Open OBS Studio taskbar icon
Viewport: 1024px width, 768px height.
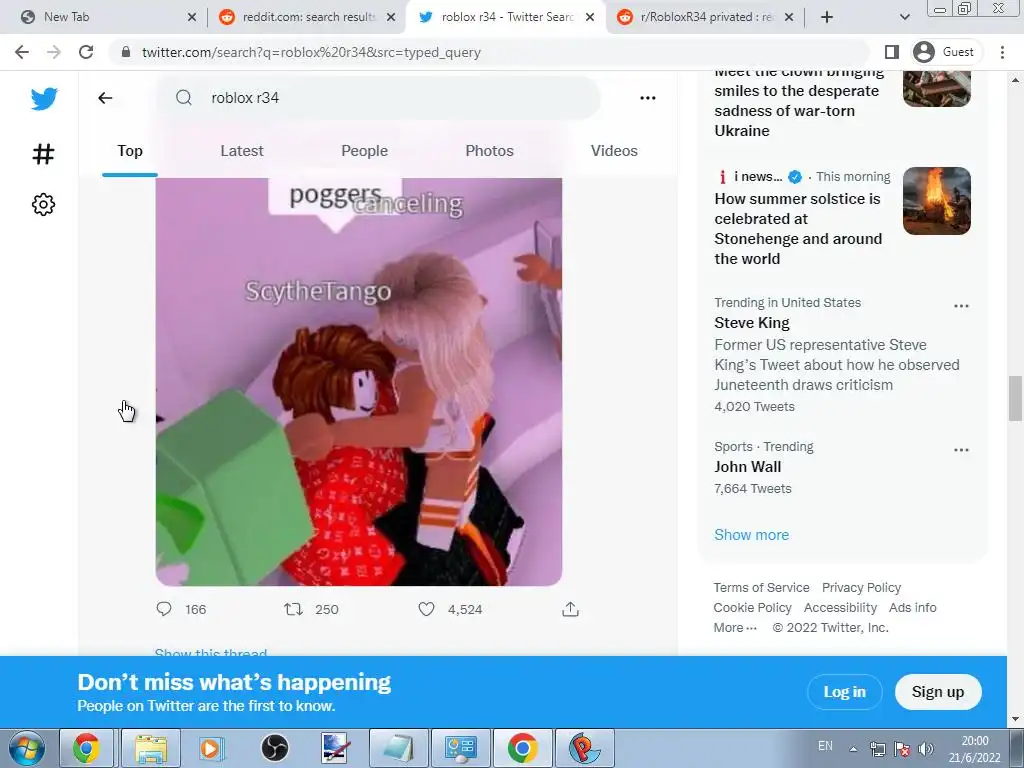[x=274, y=748]
